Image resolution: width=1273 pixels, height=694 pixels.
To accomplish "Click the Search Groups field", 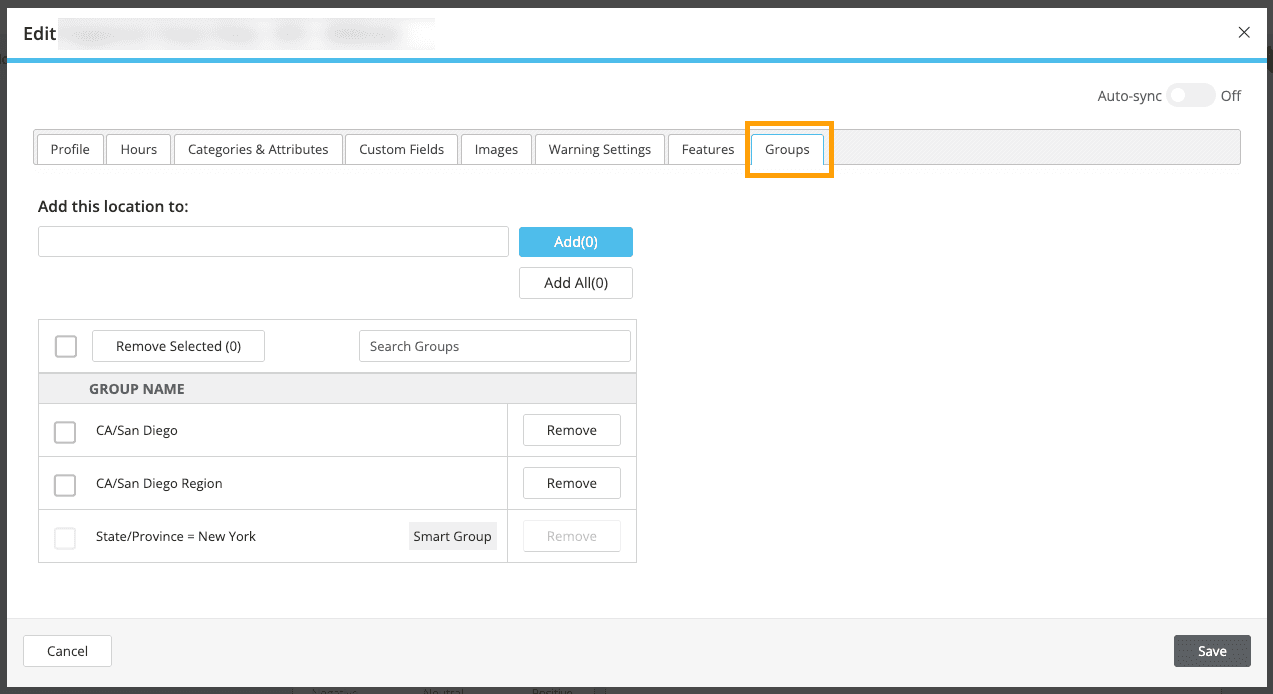I will 494,345.
